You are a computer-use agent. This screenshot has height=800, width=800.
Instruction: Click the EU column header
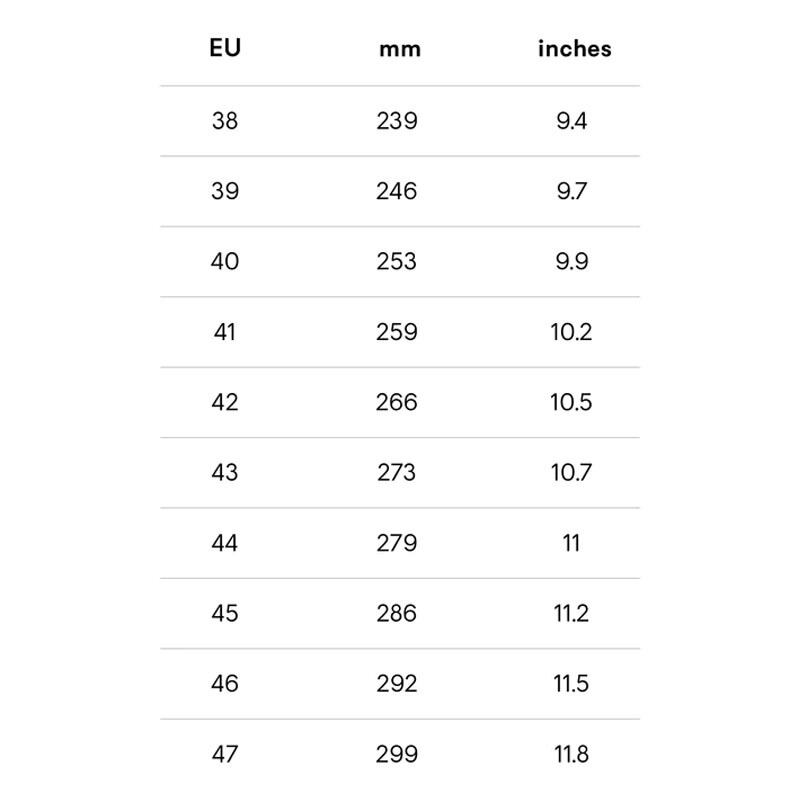225,47
